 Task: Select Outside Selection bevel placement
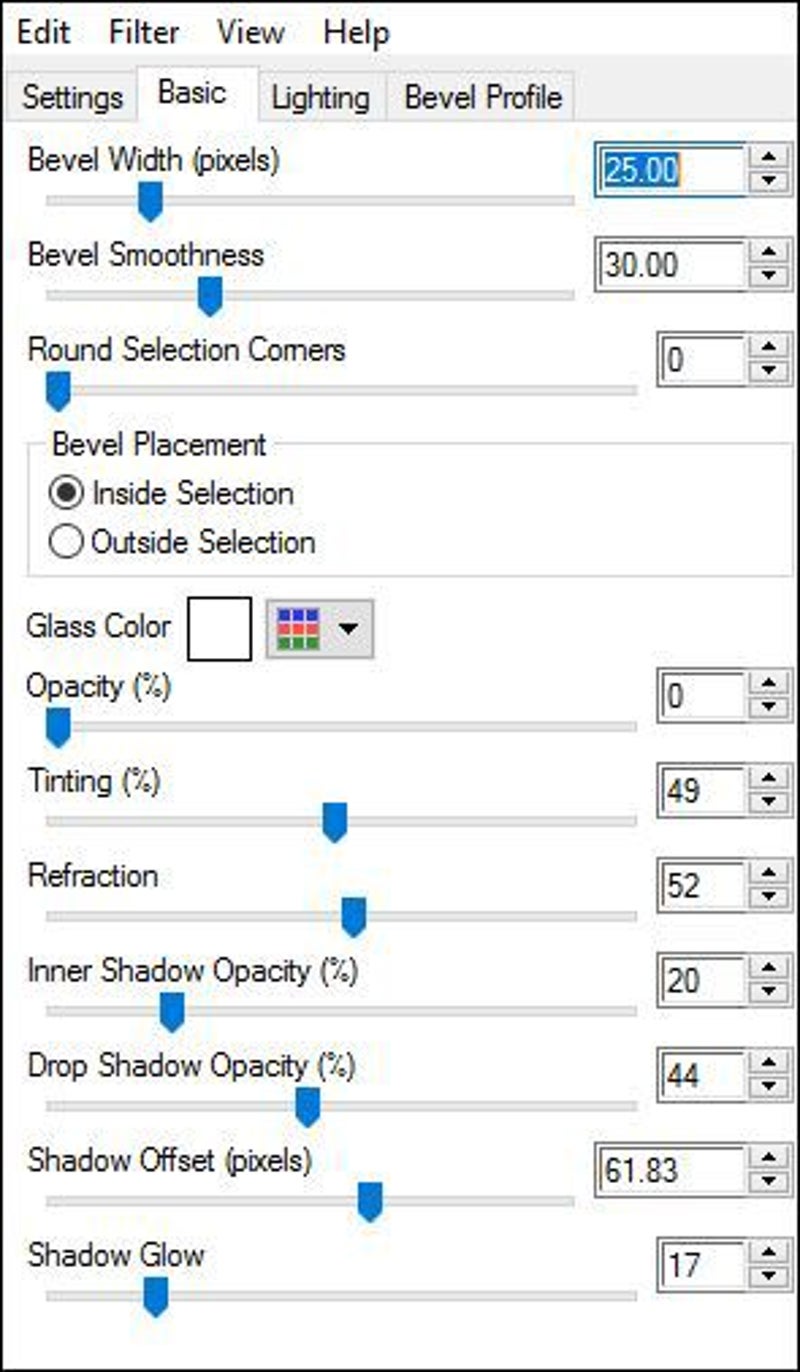coord(66,542)
